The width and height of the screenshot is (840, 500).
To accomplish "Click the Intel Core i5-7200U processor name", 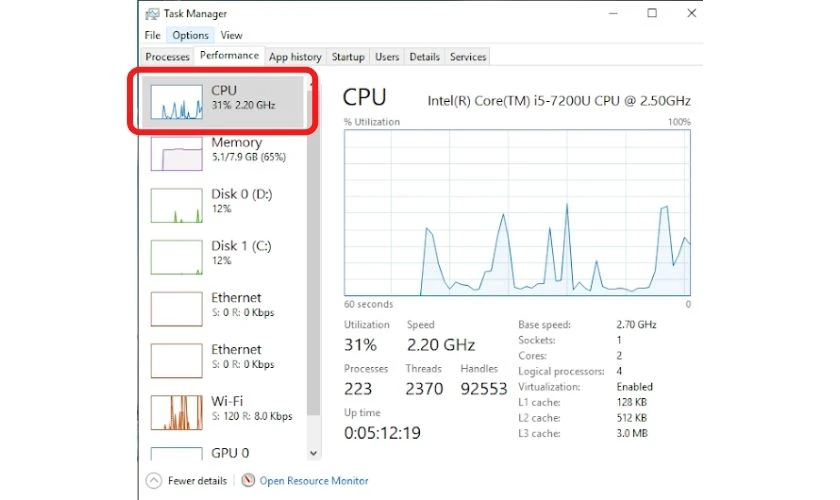I will click(x=559, y=101).
